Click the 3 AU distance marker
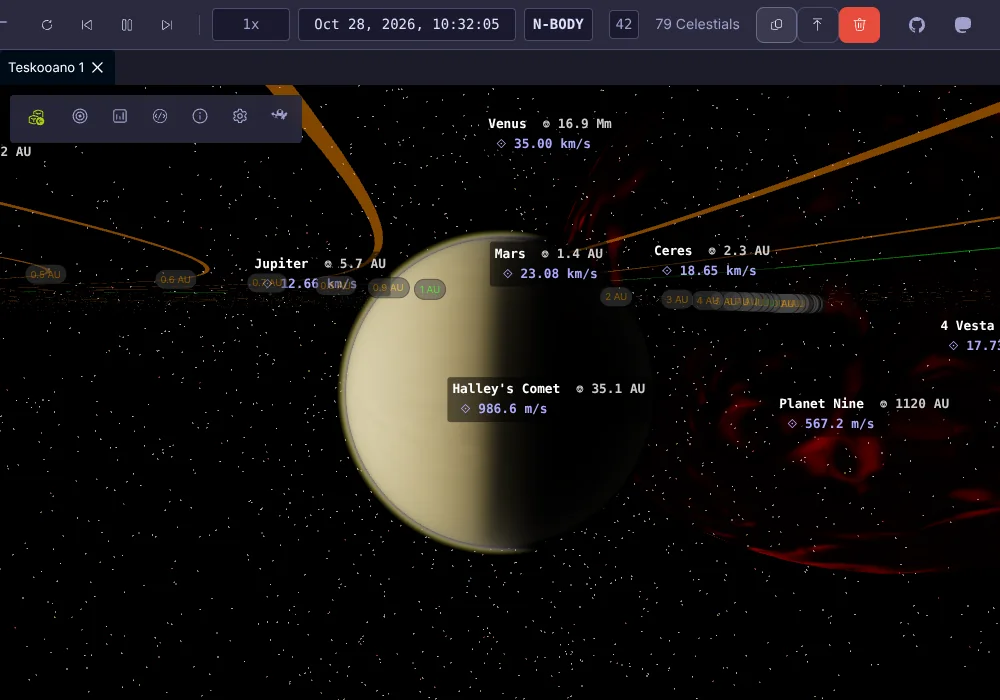1000x700 pixels. point(677,299)
